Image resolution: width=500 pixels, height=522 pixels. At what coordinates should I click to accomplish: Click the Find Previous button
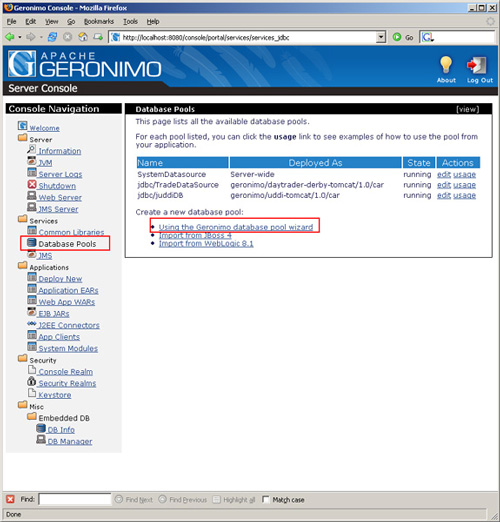183,499
